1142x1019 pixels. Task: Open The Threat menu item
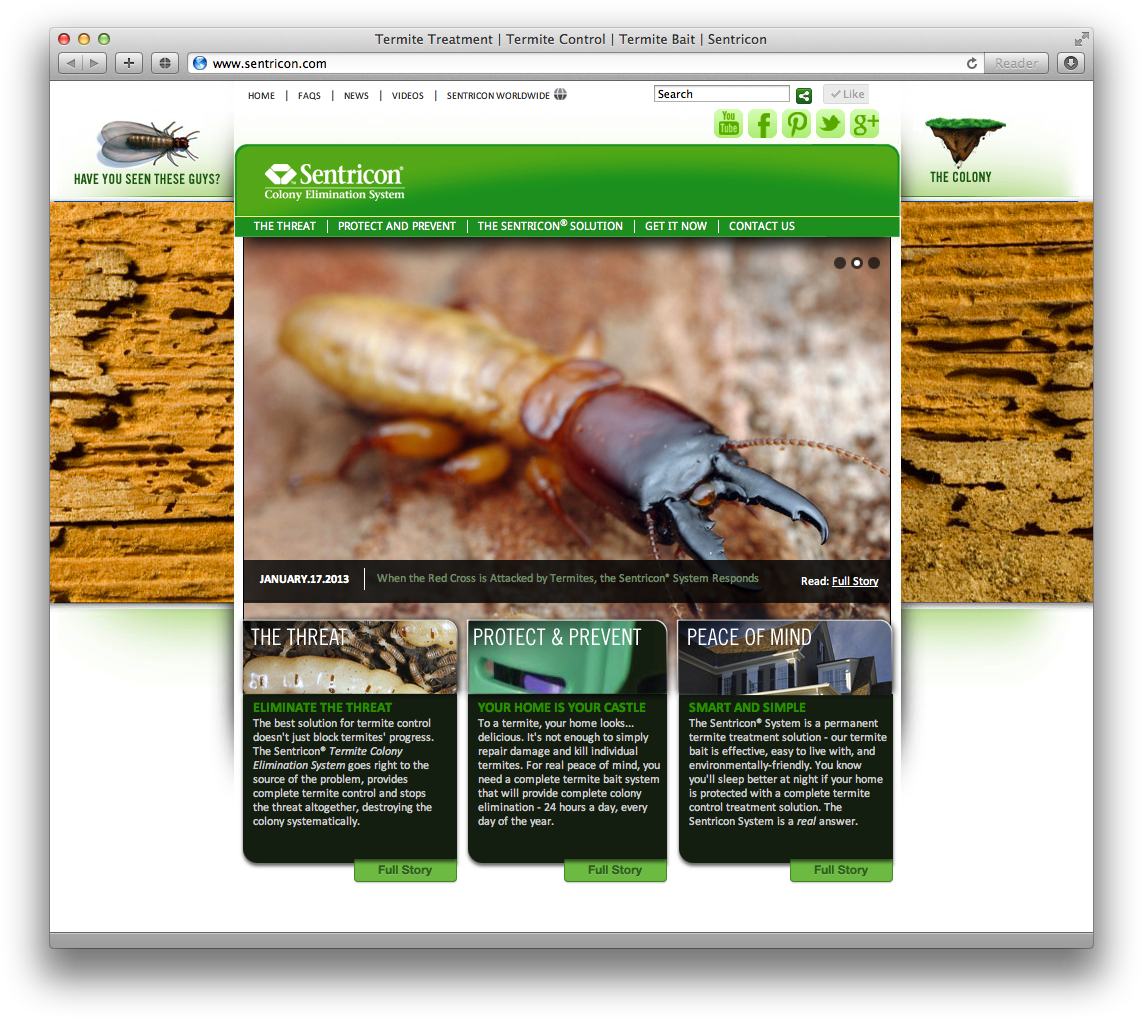tap(285, 226)
